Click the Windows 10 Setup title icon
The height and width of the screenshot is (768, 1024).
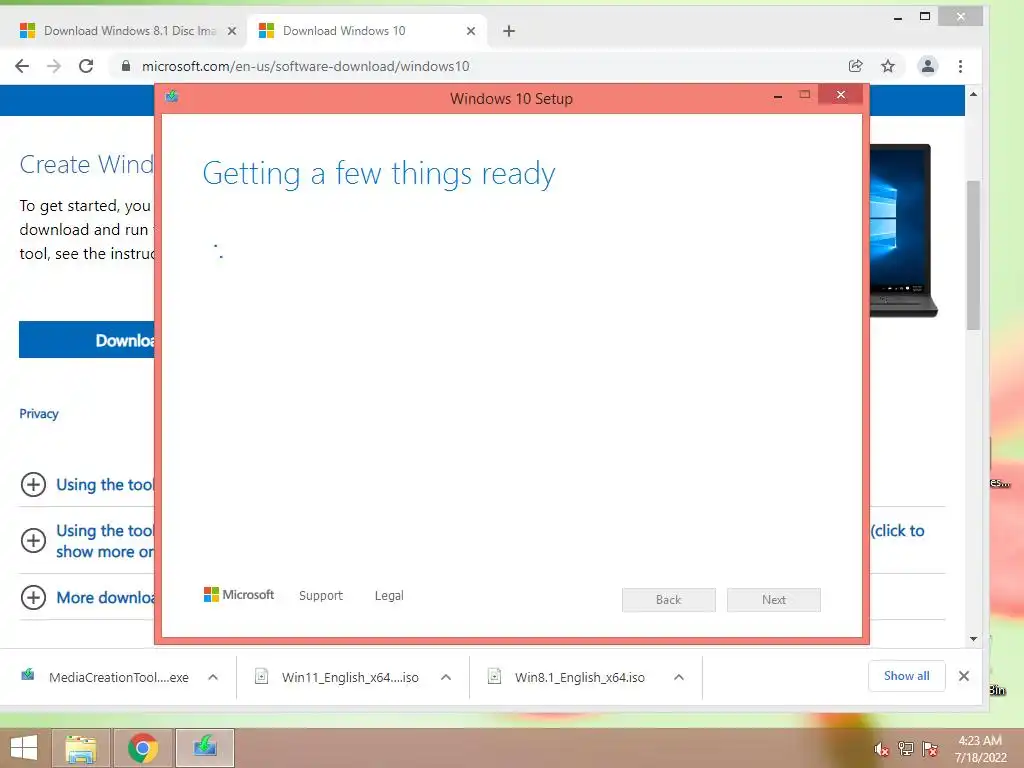pos(172,97)
